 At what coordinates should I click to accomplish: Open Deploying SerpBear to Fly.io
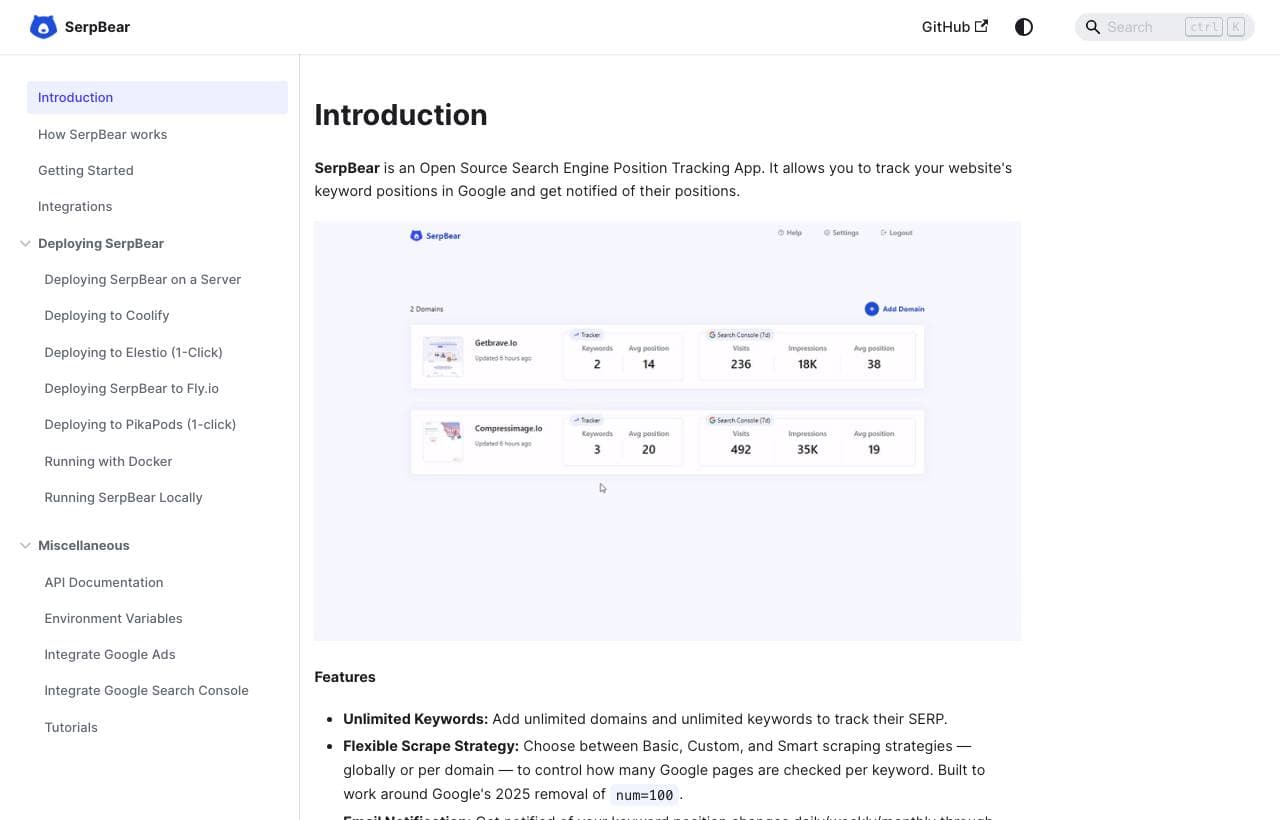click(132, 388)
